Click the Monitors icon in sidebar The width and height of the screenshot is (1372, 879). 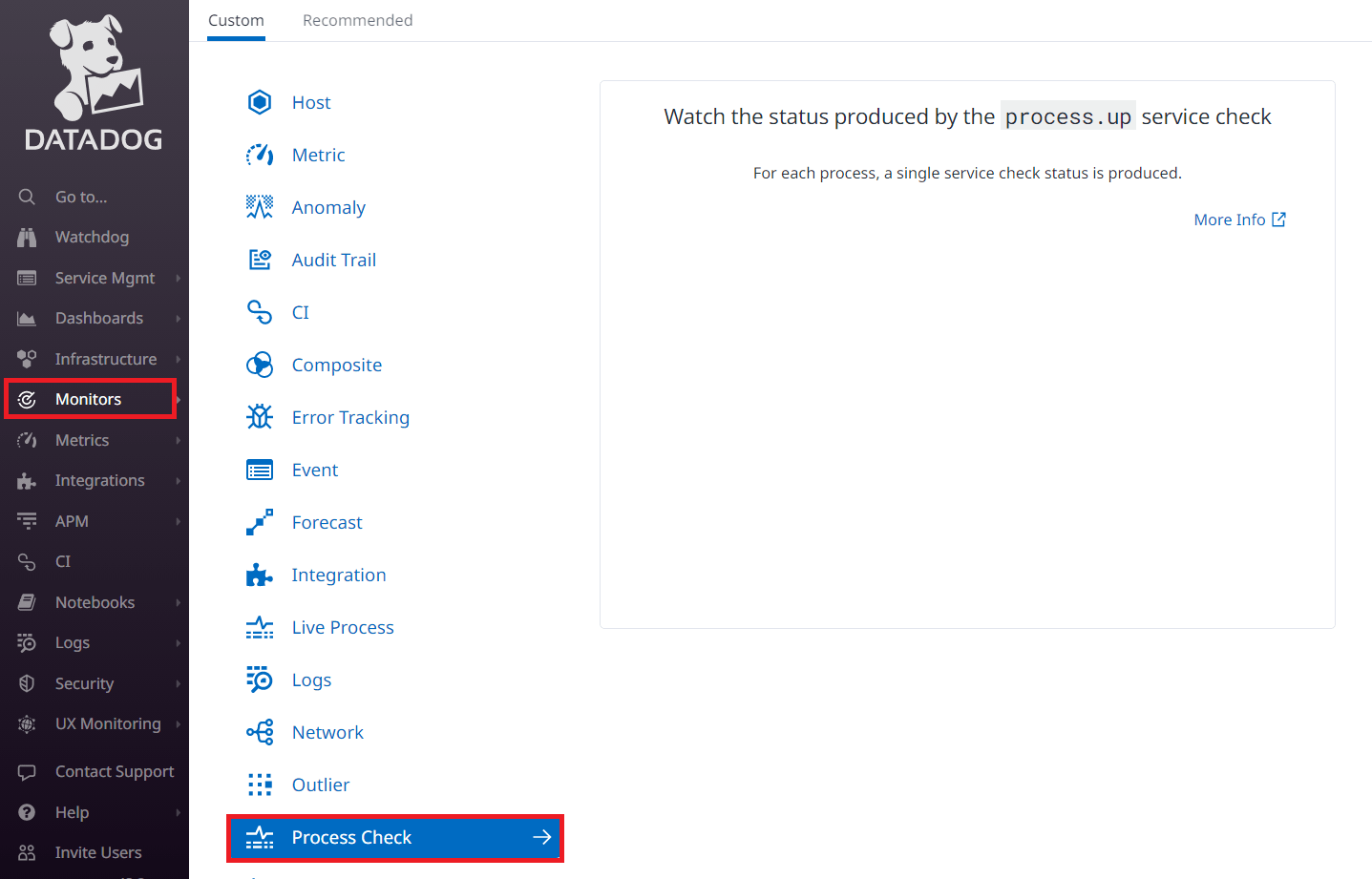(x=27, y=399)
